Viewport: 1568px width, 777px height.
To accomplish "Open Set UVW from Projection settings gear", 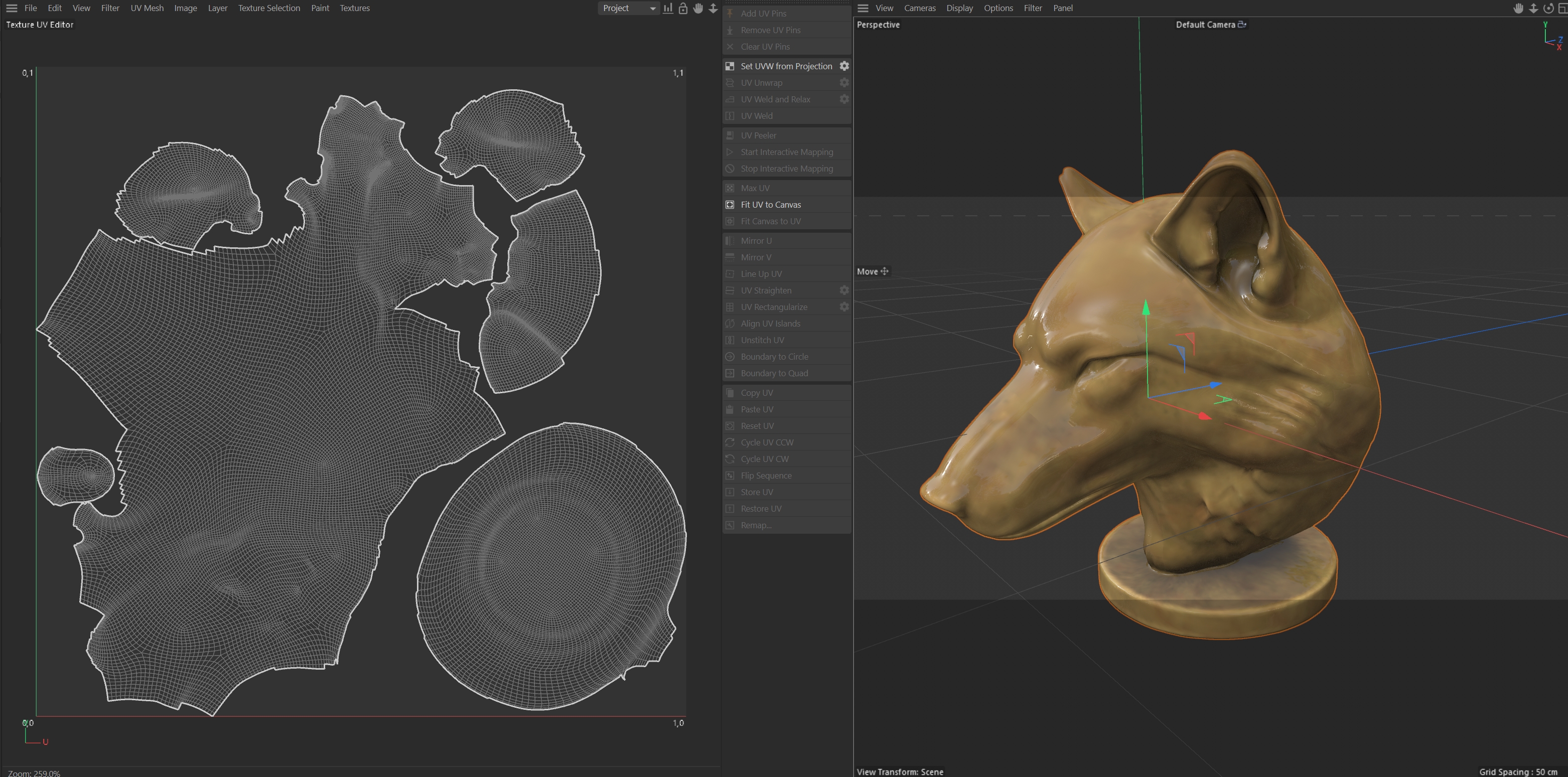I will (844, 66).
